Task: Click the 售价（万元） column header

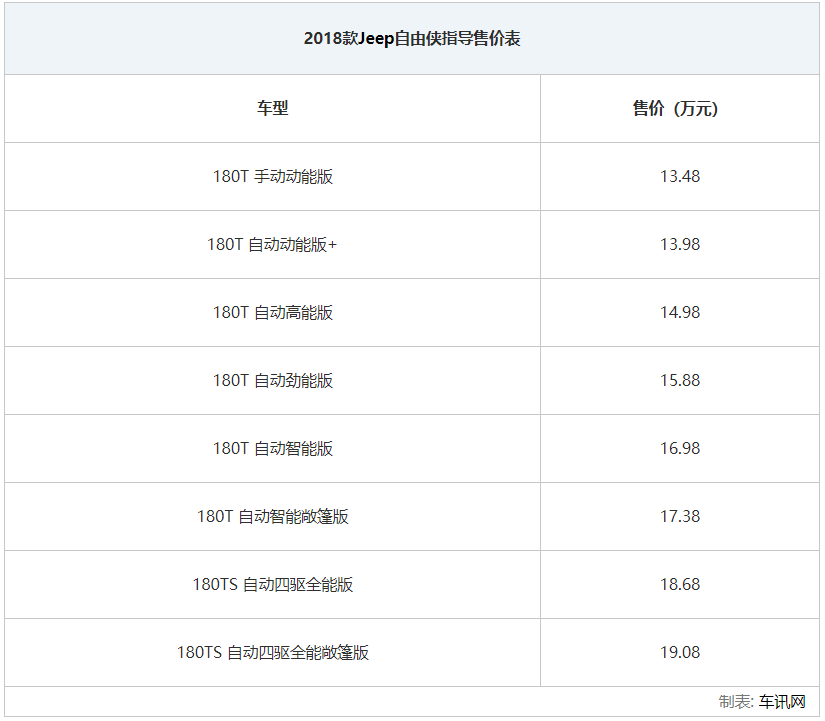Action: 679,108
